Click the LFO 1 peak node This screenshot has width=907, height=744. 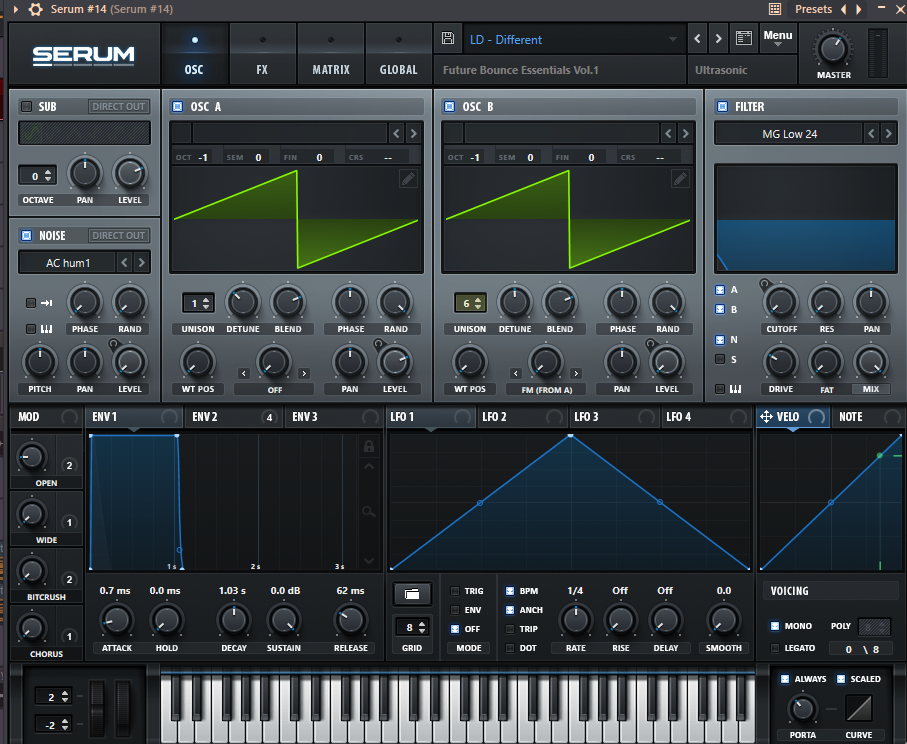pos(570,435)
